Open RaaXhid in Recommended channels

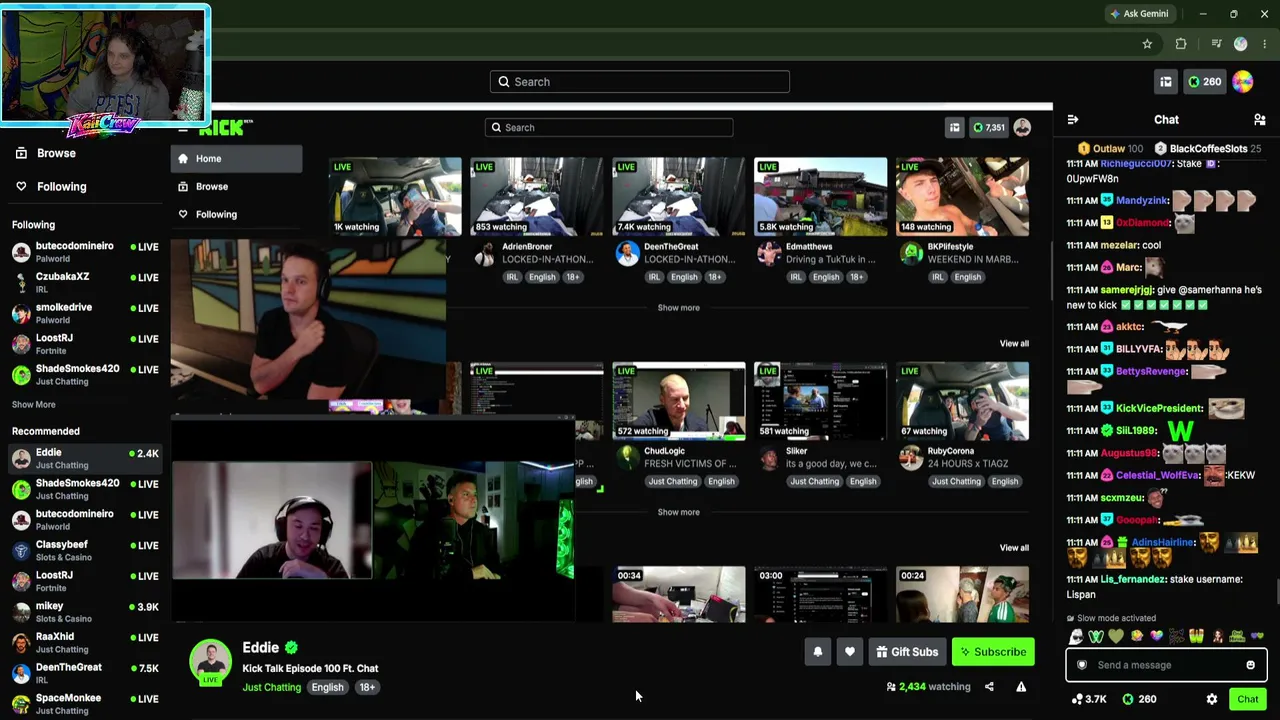tap(85, 643)
